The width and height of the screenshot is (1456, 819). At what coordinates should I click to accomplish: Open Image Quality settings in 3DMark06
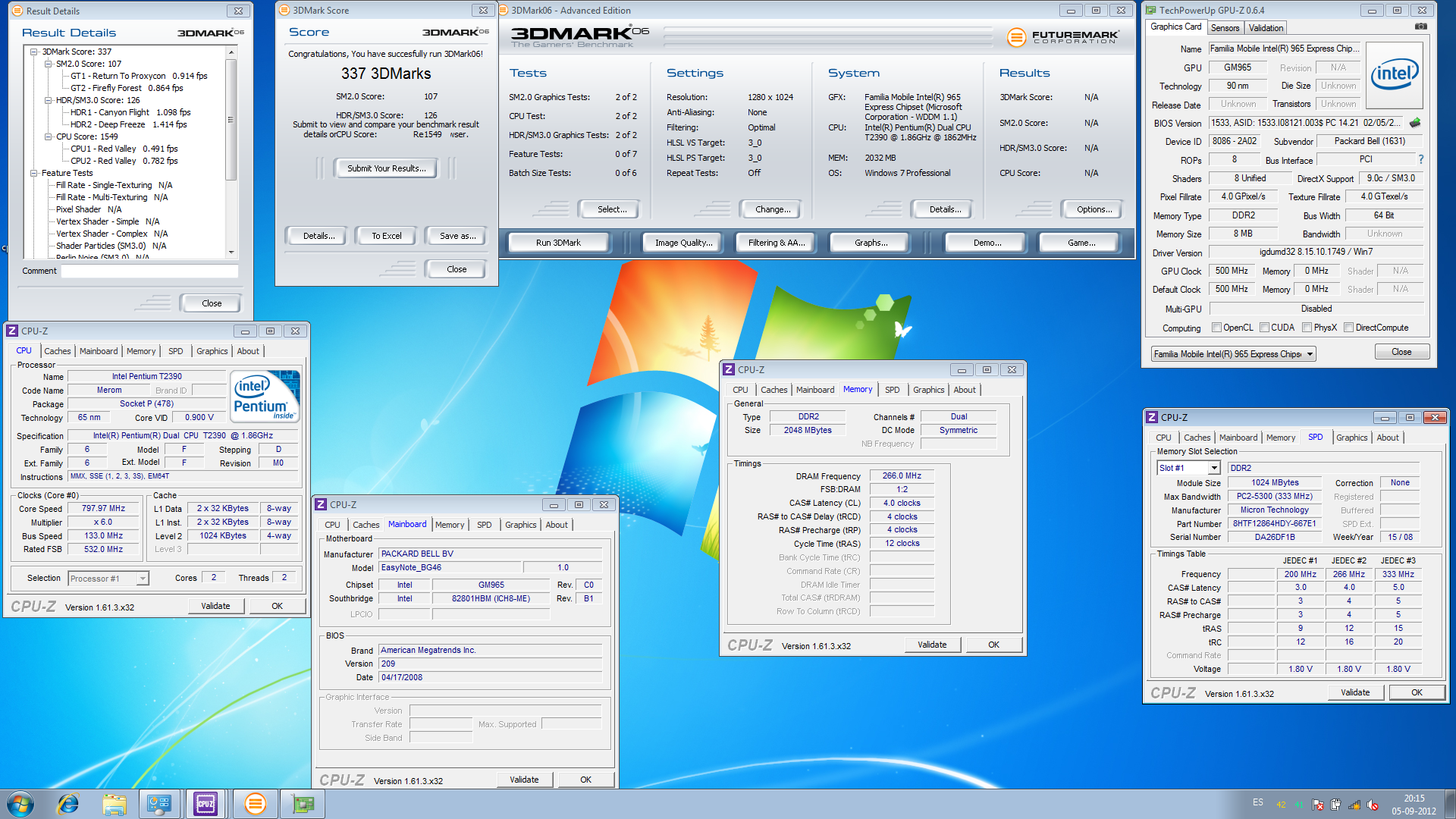point(683,243)
